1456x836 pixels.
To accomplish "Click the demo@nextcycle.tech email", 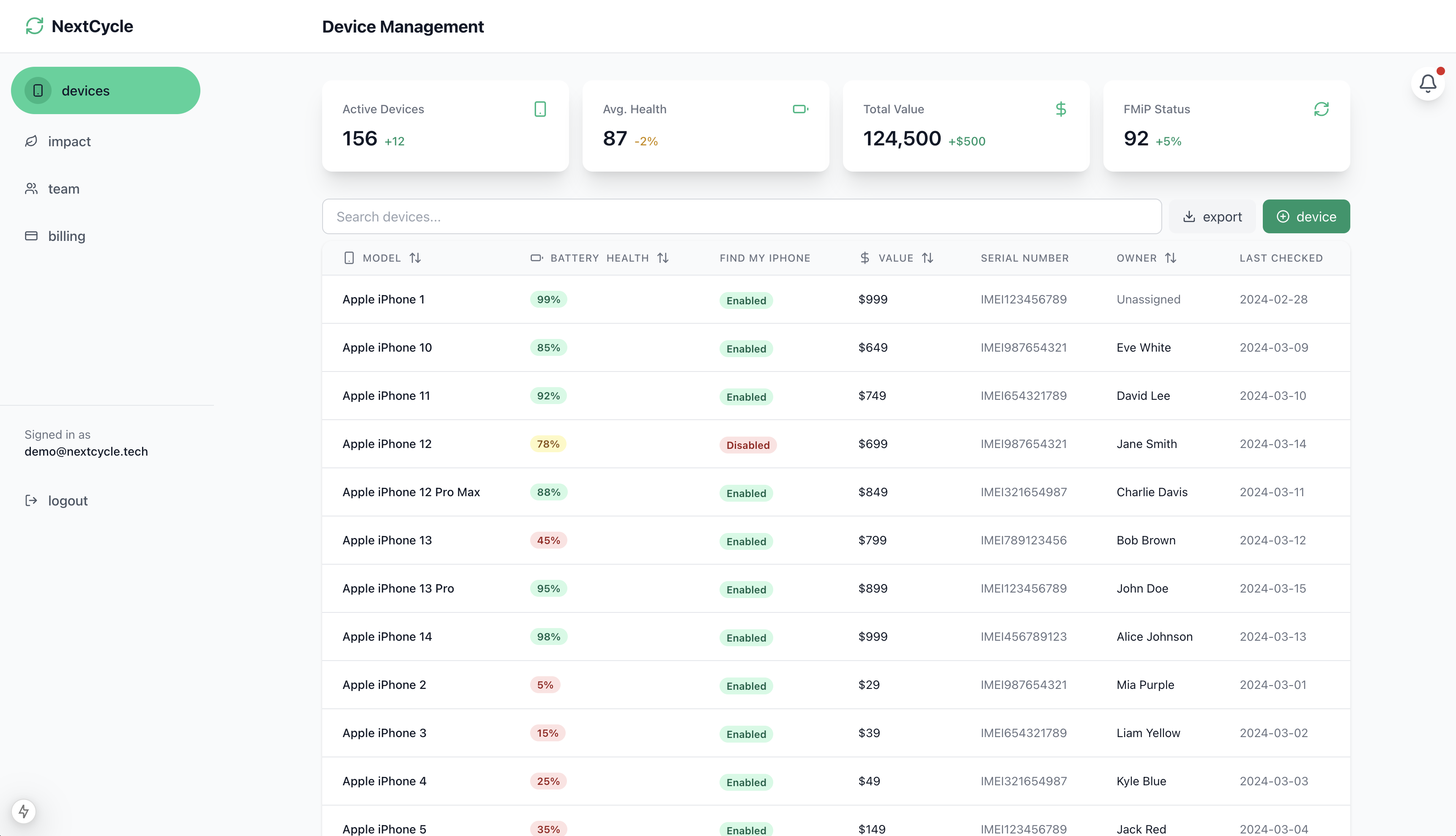I will click(86, 451).
